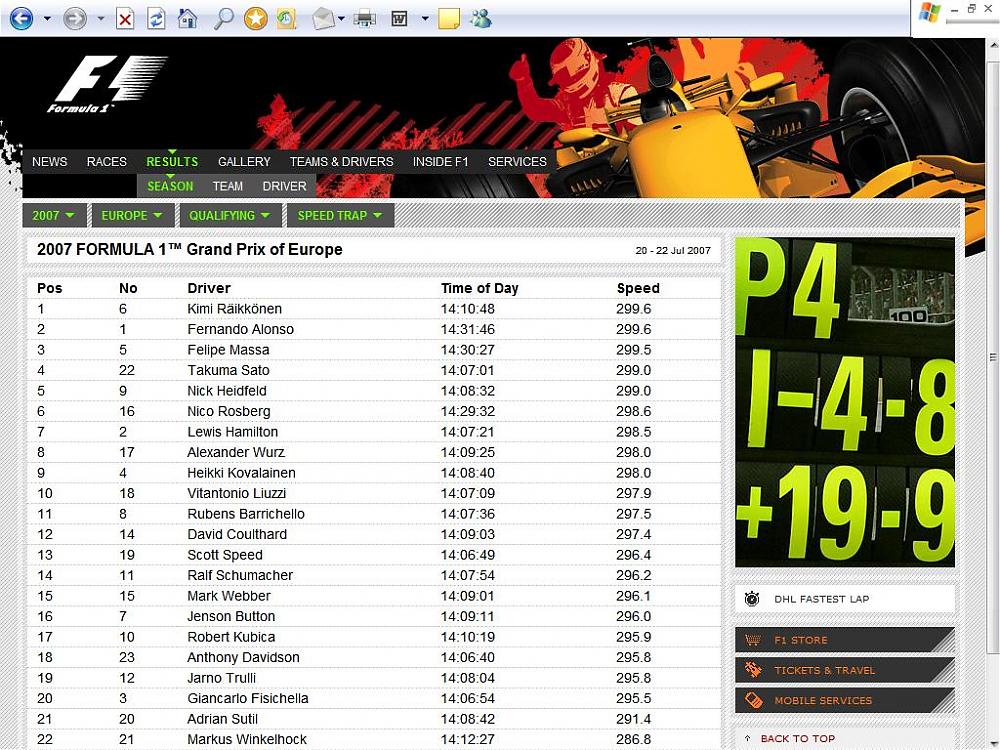The height and width of the screenshot is (750, 1000).
Task: Open the Messenger people icon
Action: click(481, 18)
